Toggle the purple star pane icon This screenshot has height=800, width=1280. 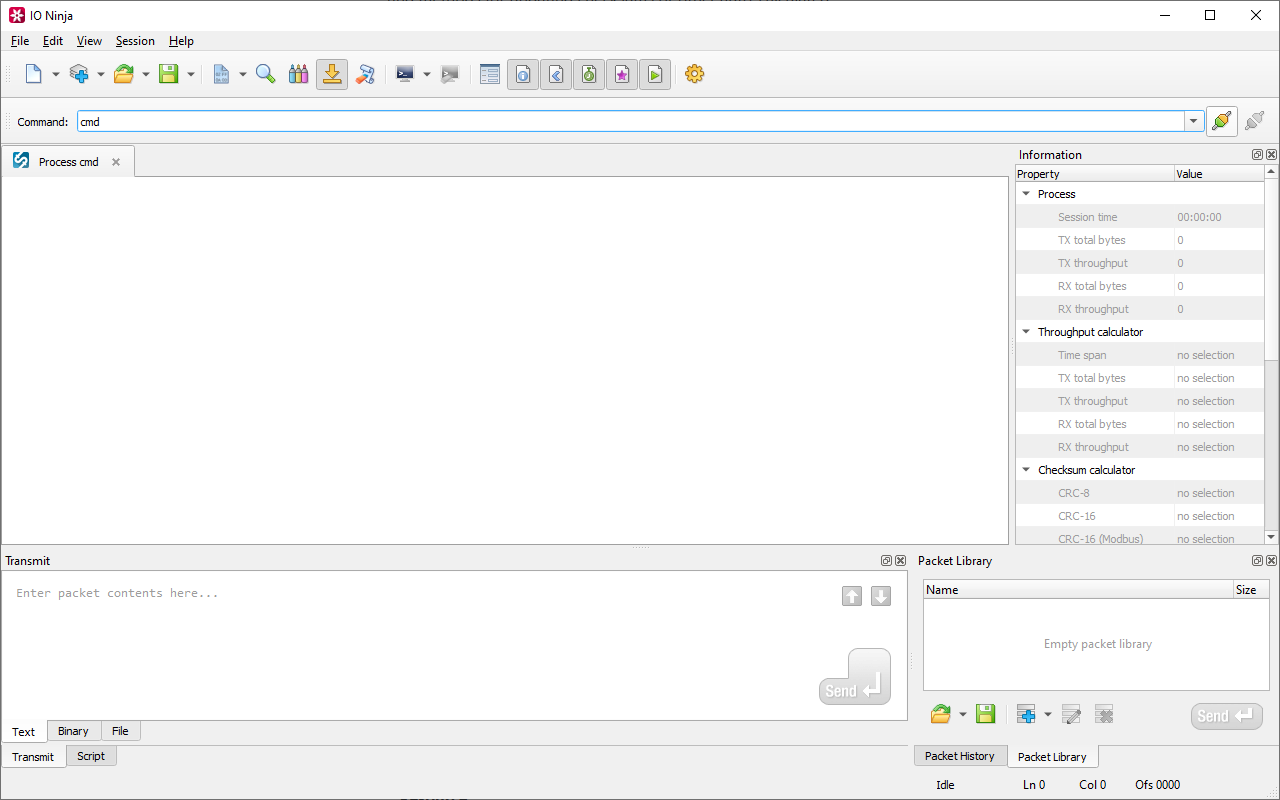click(622, 74)
